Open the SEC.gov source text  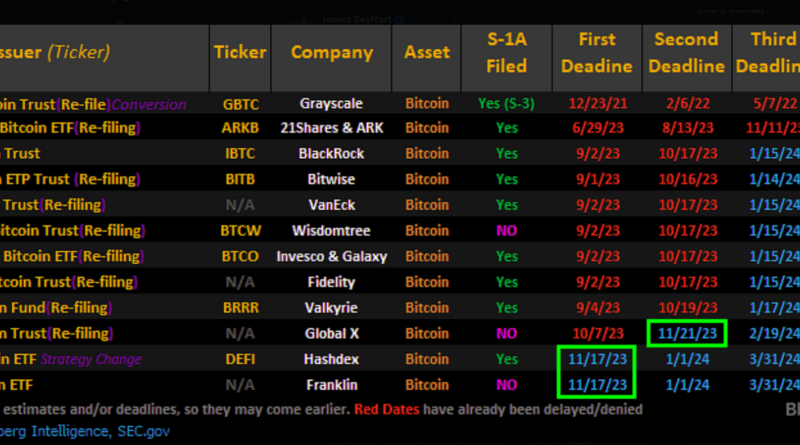click(143, 432)
